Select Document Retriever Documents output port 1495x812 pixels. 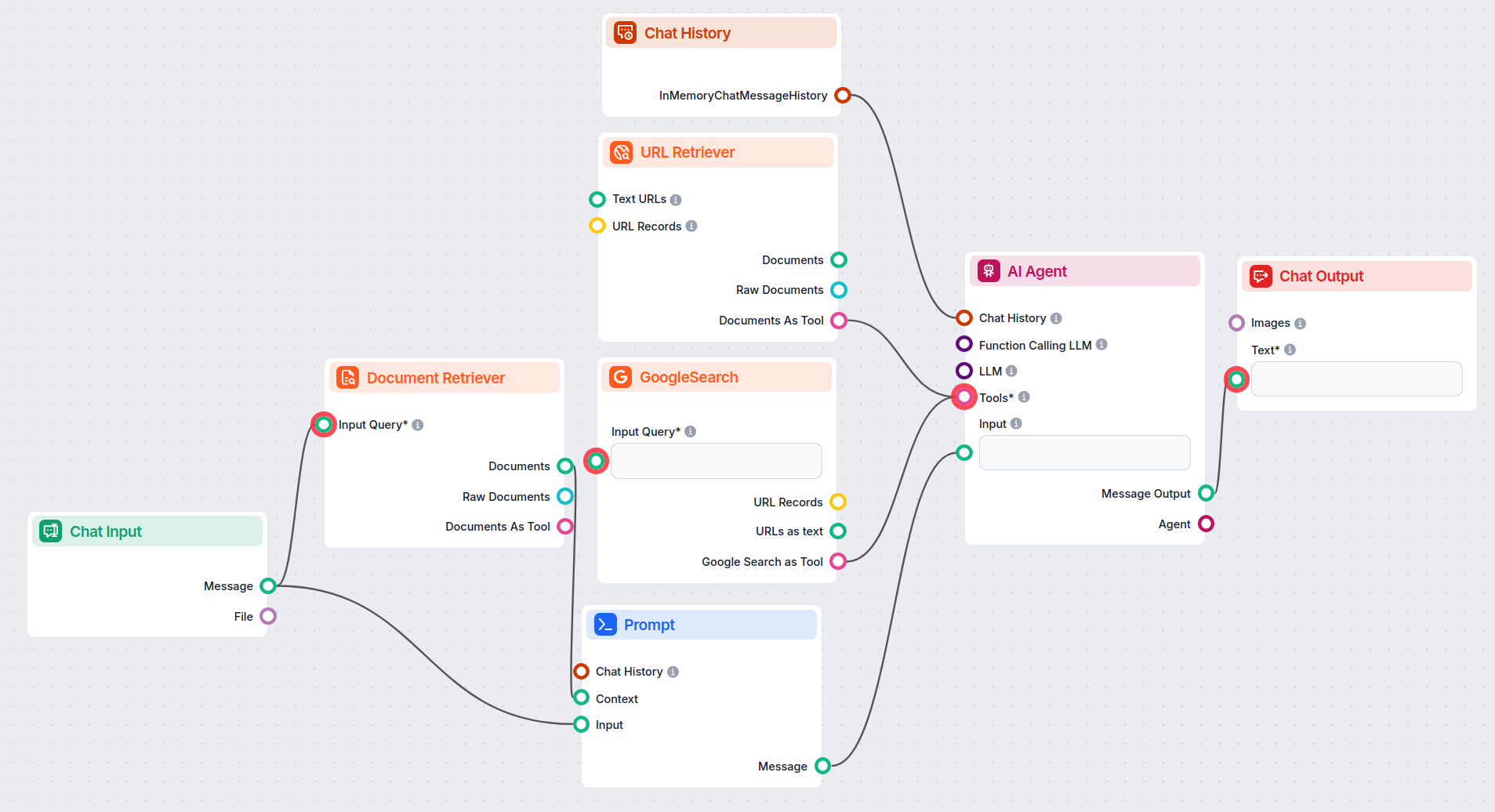pos(565,466)
